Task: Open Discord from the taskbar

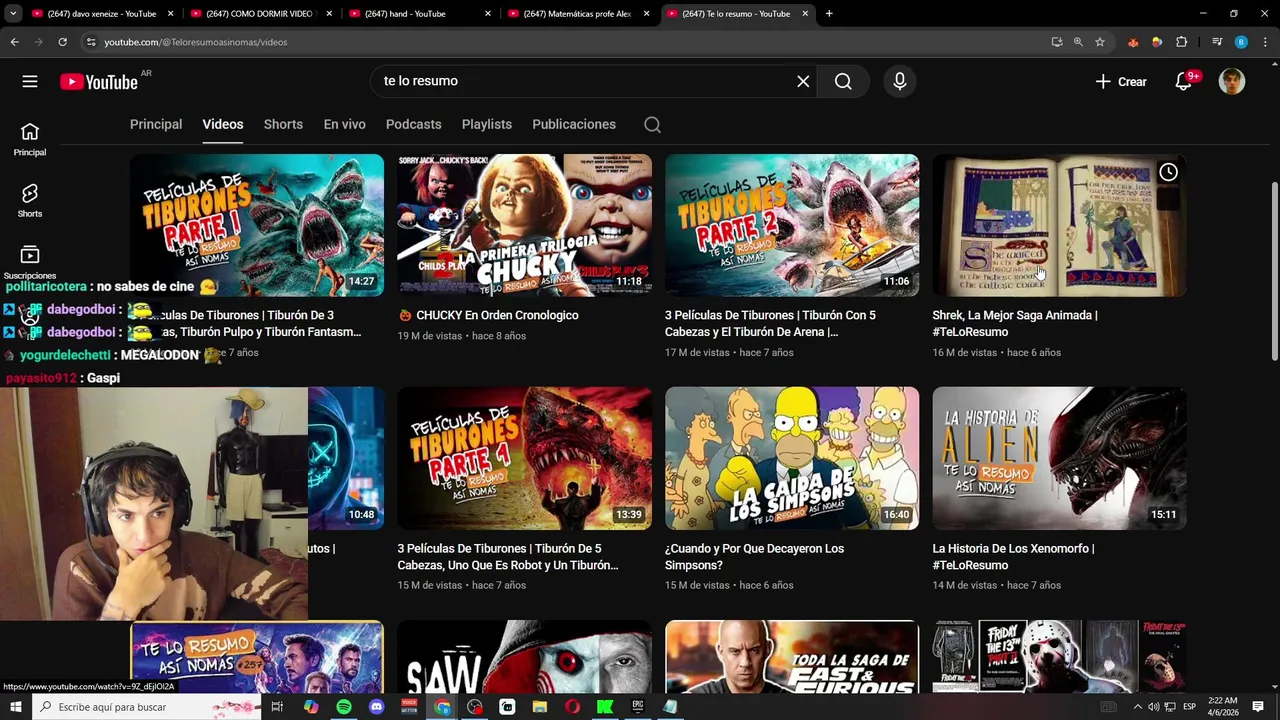Action: coord(376,707)
